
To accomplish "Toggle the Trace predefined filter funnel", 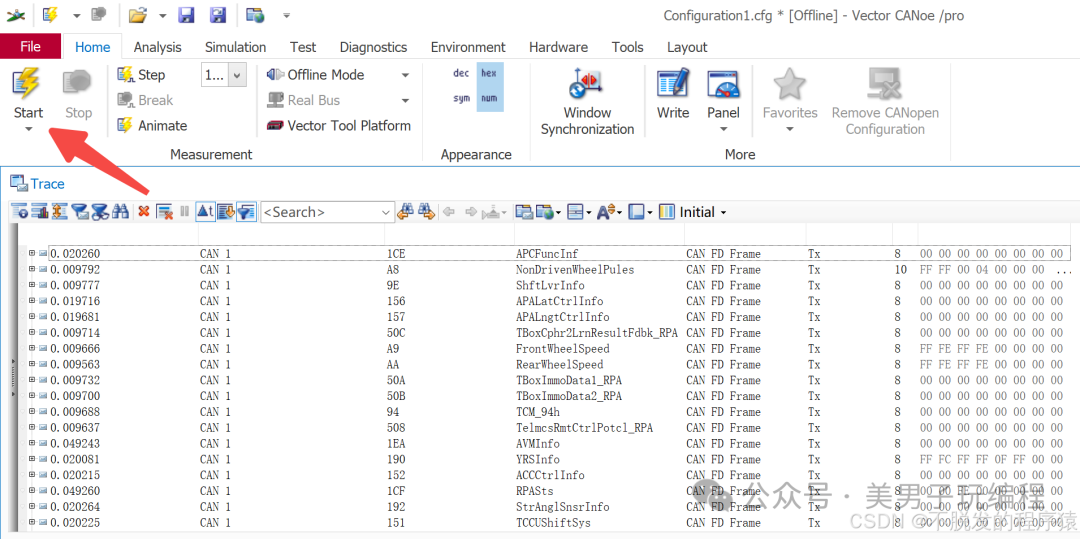I will click(247, 212).
